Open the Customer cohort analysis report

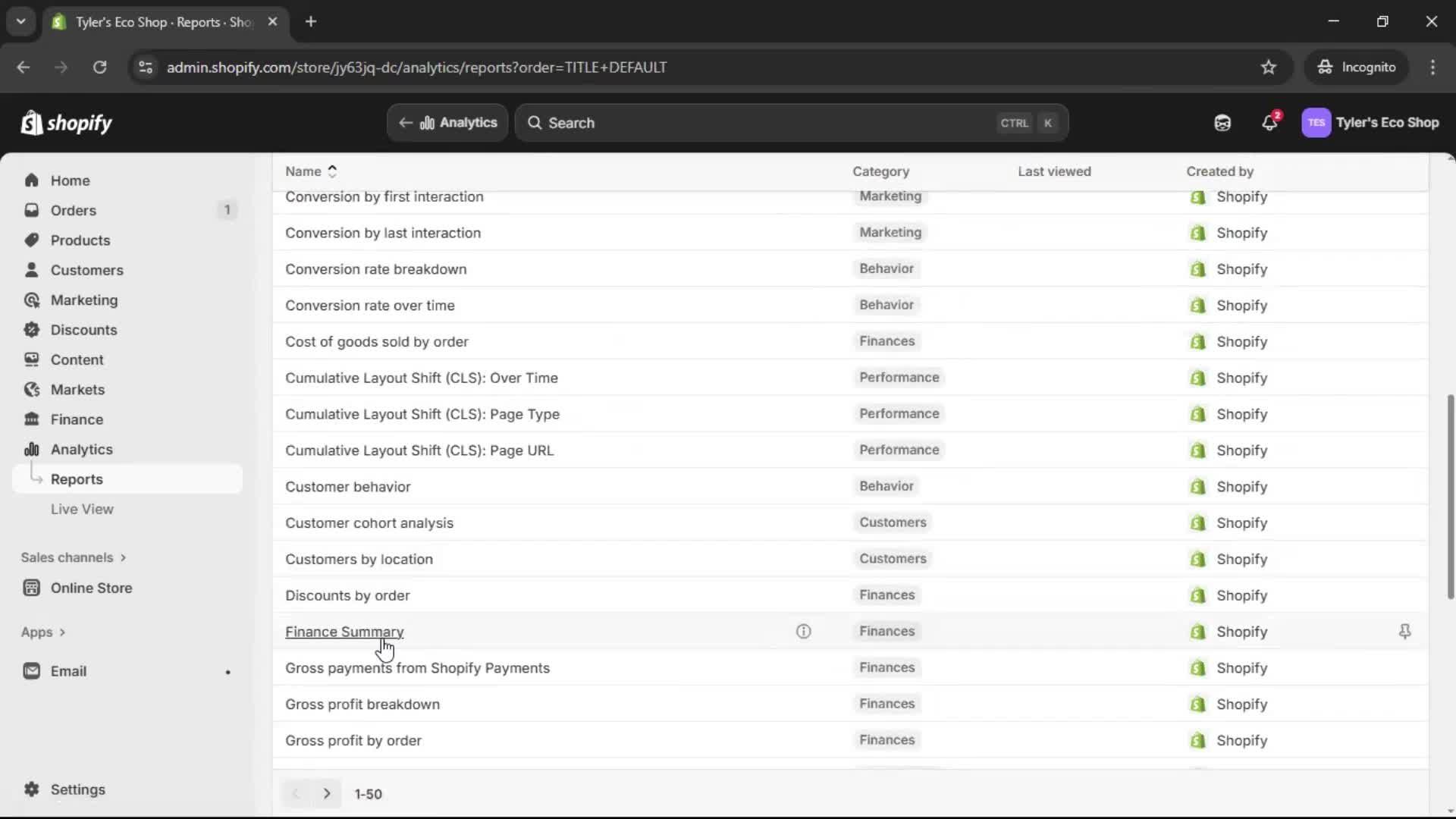tap(369, 522)
